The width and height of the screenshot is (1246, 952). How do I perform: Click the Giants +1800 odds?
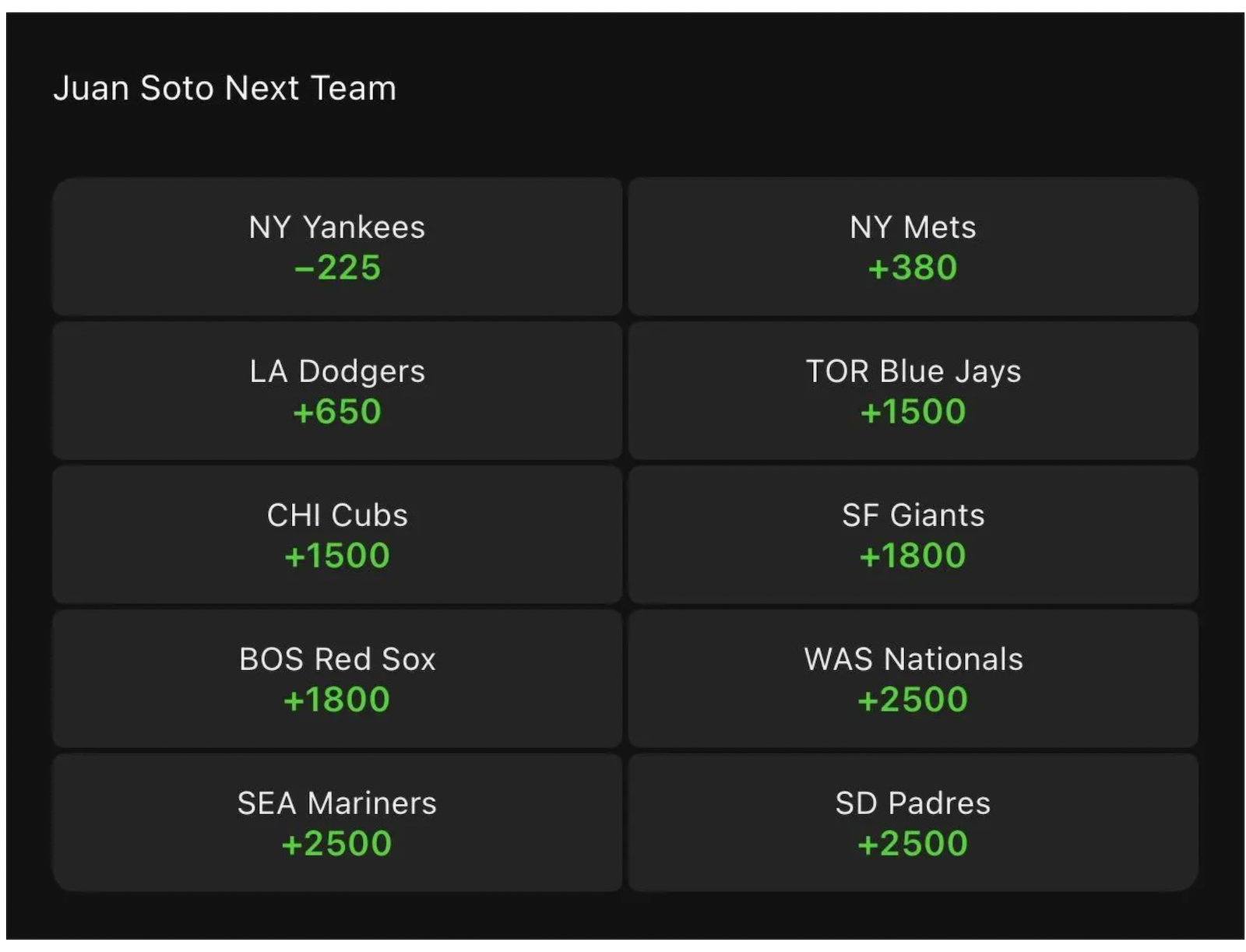pos(913,556)
